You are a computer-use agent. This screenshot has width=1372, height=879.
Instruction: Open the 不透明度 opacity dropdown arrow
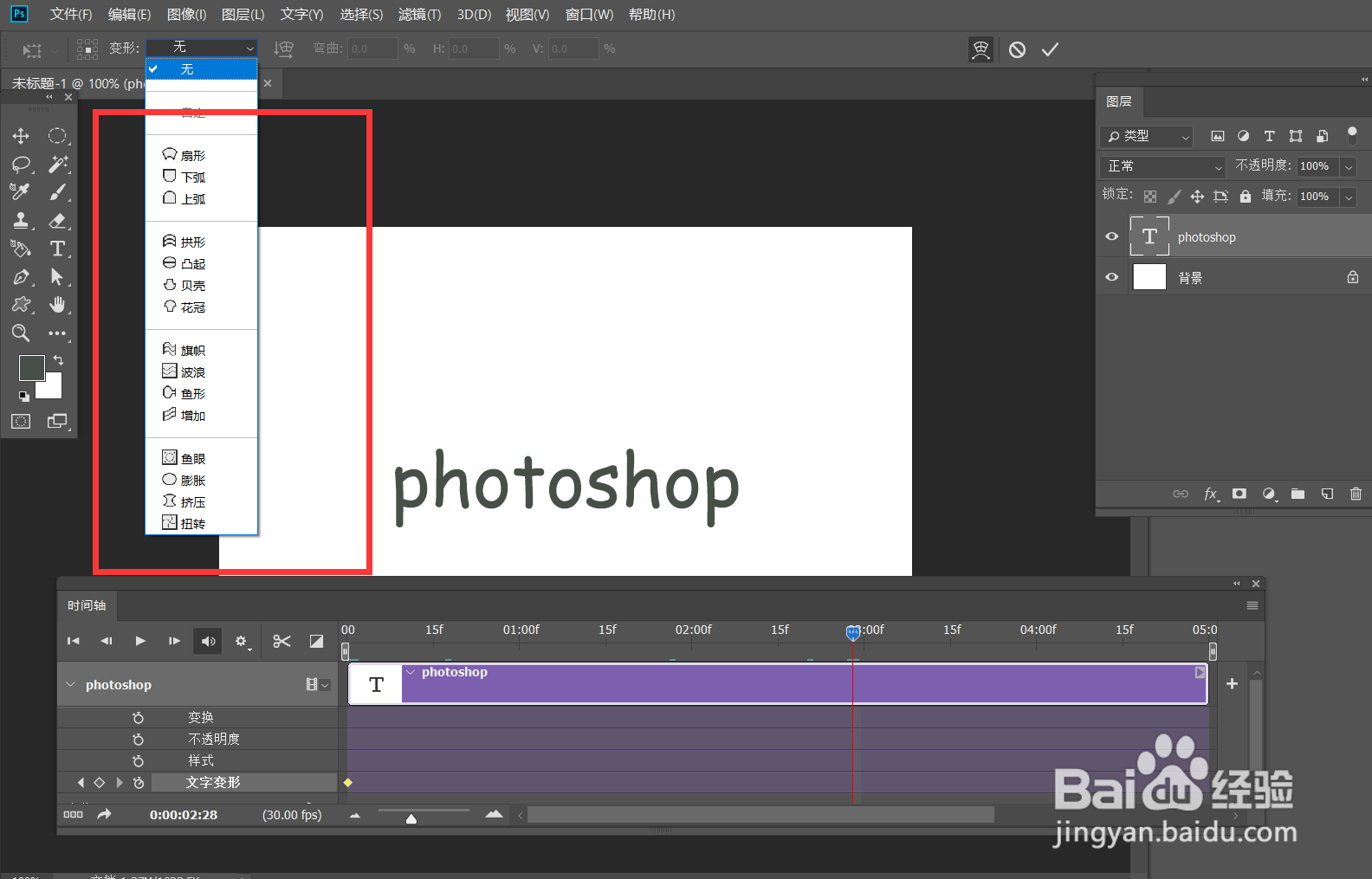click(1349, 166)
